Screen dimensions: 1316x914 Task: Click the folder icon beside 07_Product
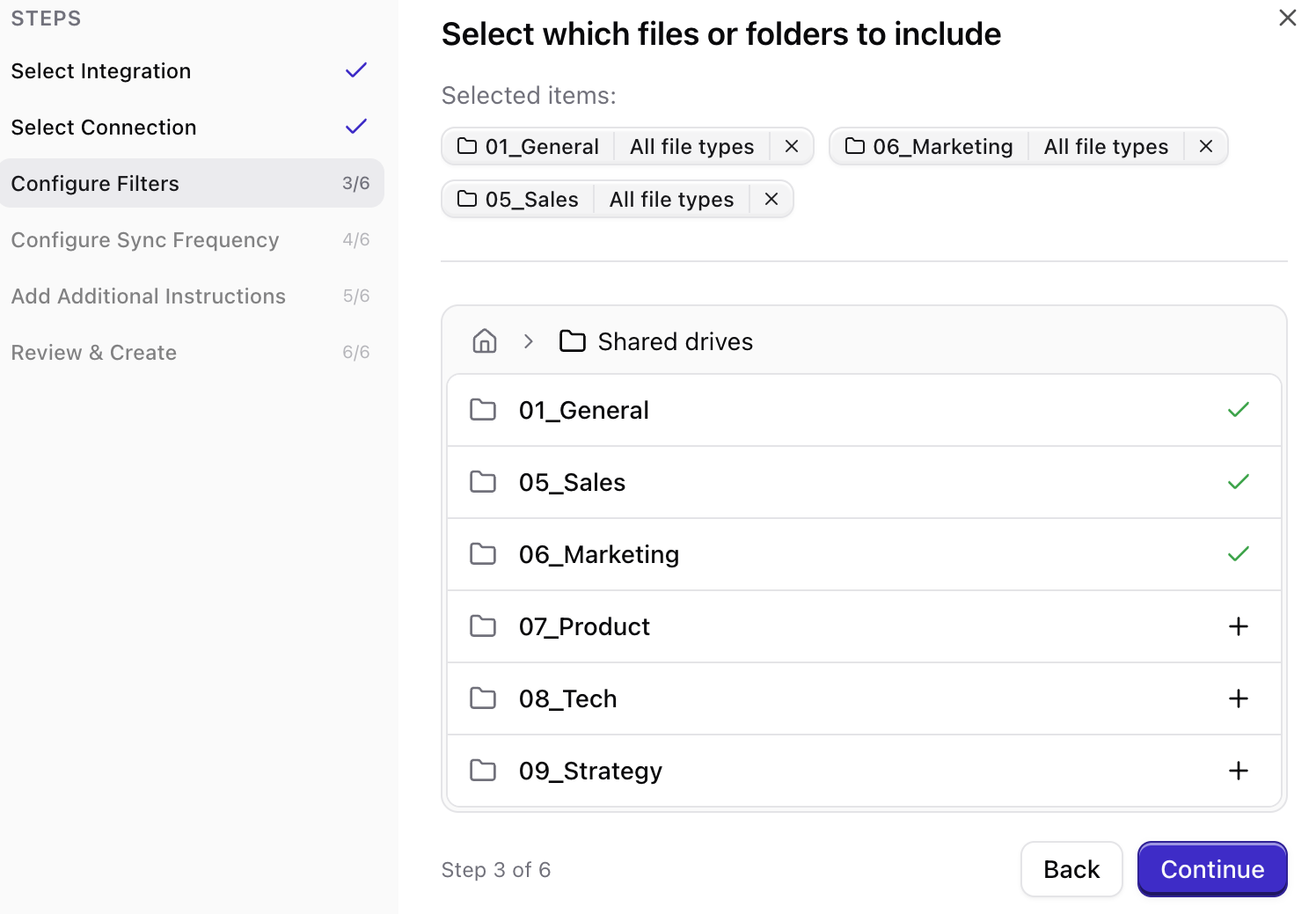pyautogui.click(x=483, y=625)
